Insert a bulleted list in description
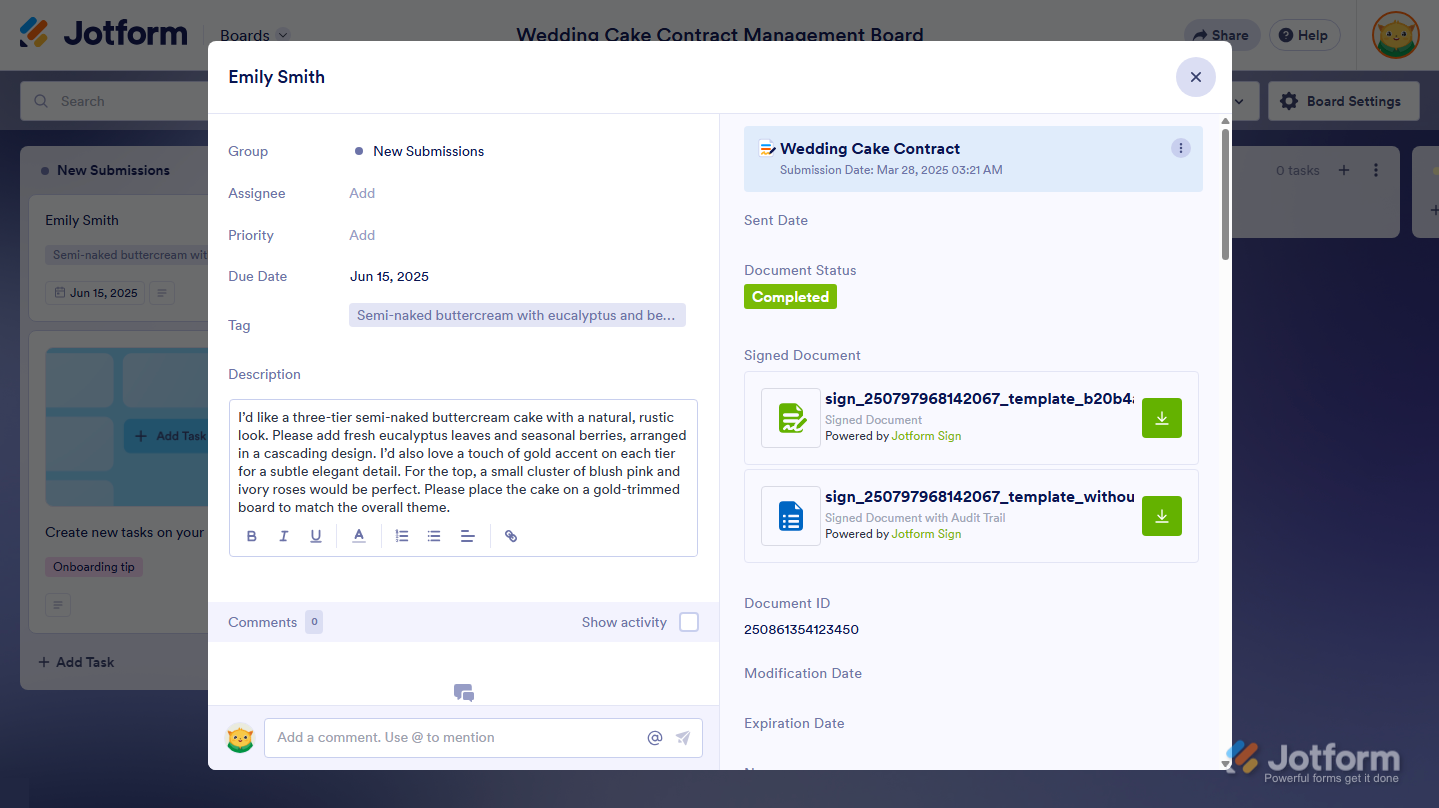 click(x=434, y=536)
